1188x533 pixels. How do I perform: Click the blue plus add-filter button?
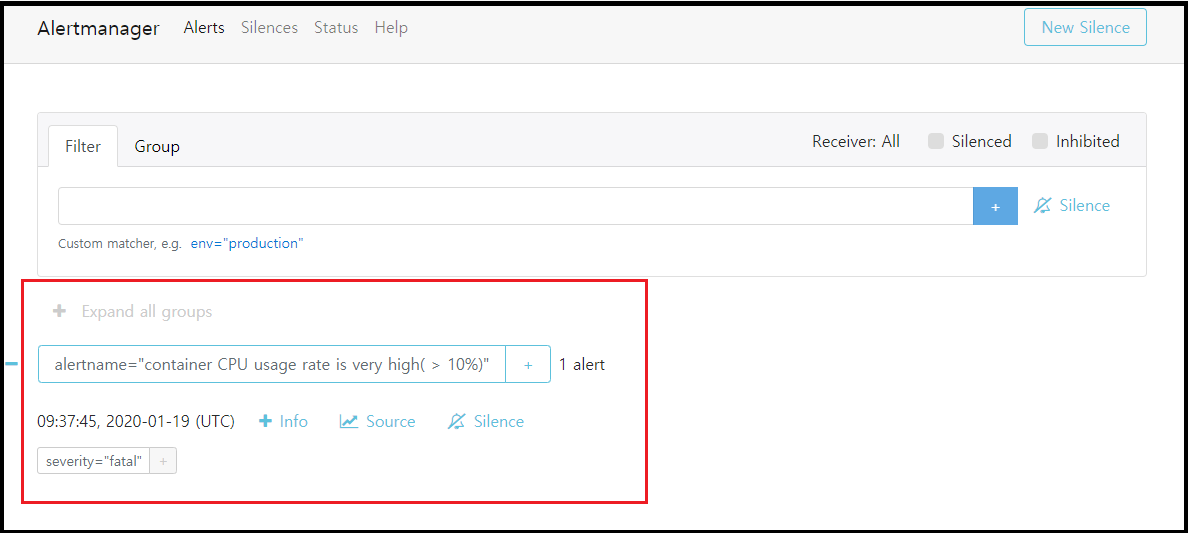pyautogui.click(x=996, y=206)
